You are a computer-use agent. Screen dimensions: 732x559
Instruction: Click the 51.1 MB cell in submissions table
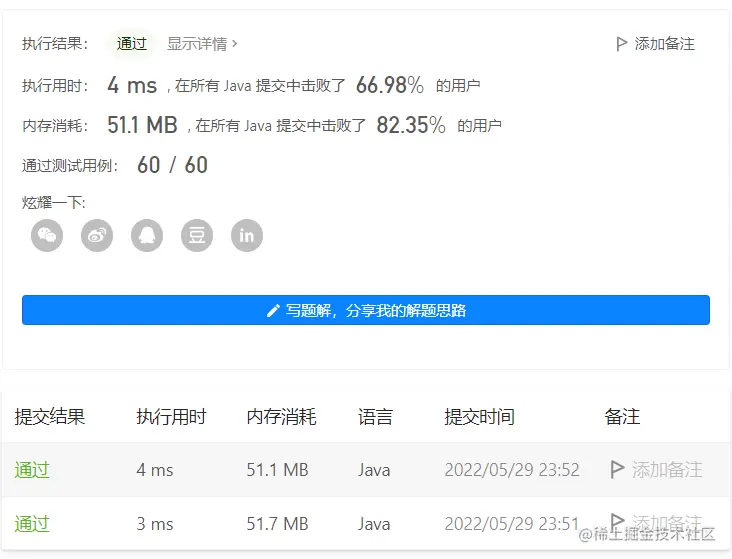(277, 470)
